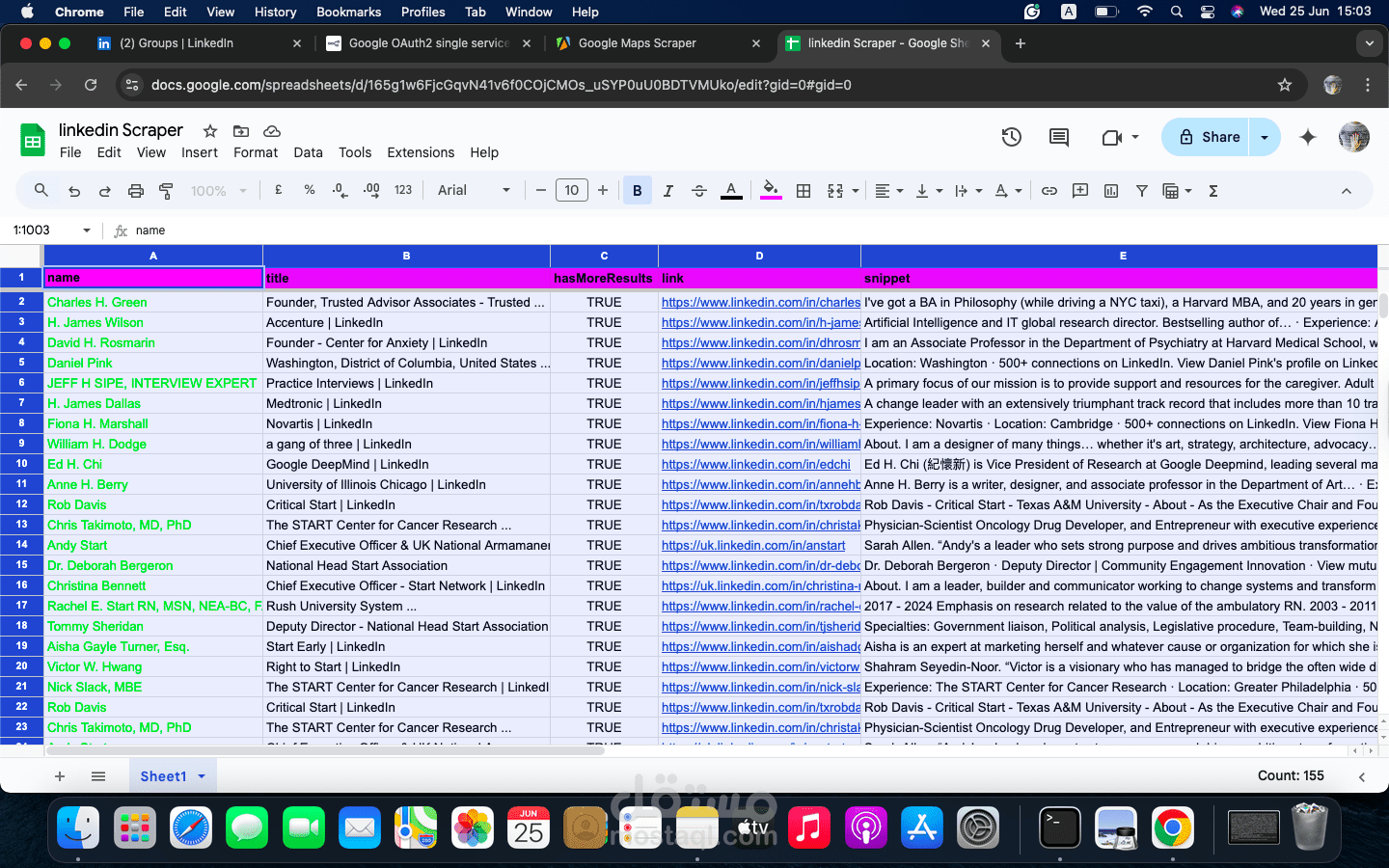Increase decimal places icon

[x=371, y=190]
